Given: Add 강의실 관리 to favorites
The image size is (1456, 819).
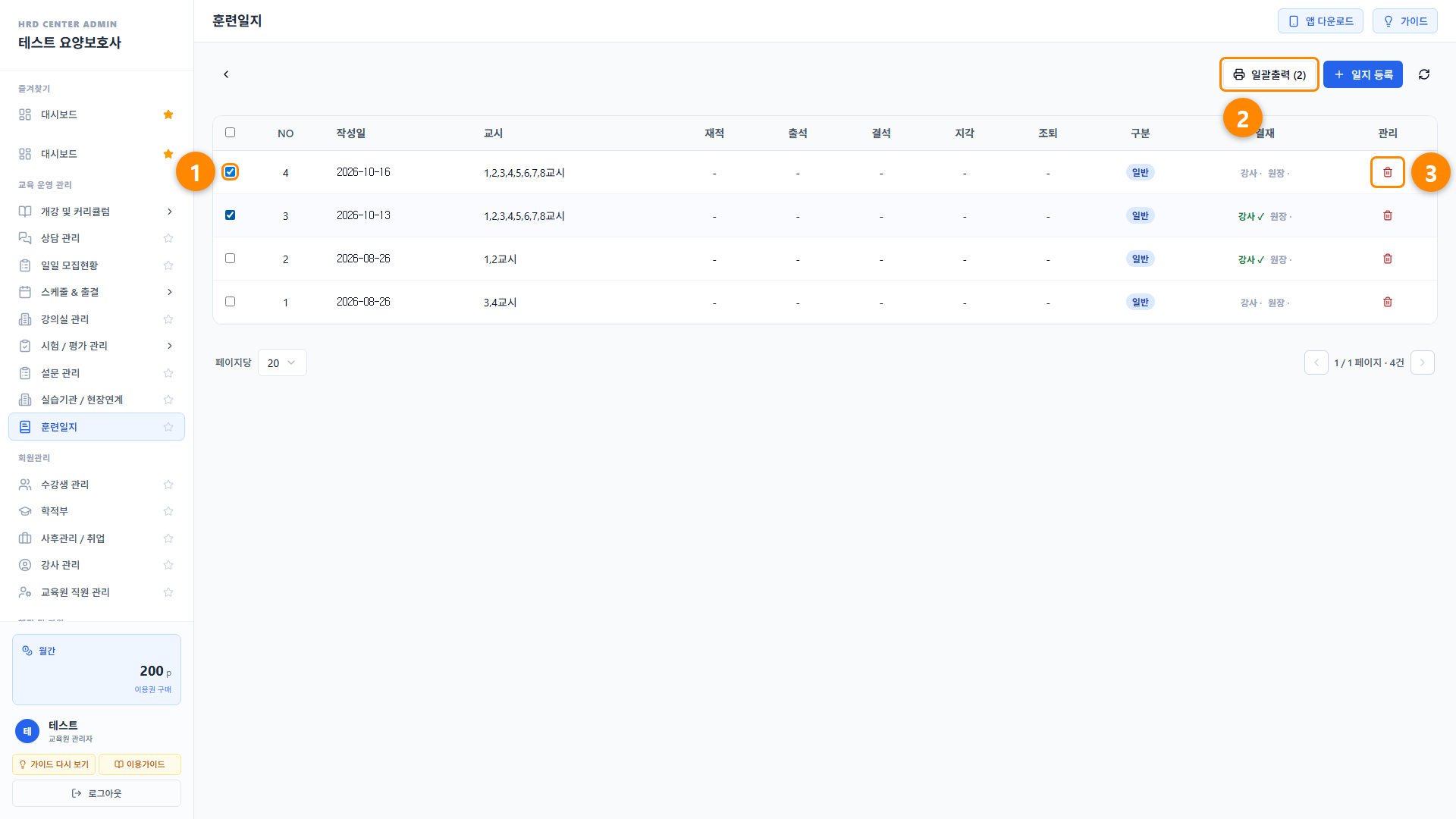Looking at the screenshot, I should (x=168, y=319).
